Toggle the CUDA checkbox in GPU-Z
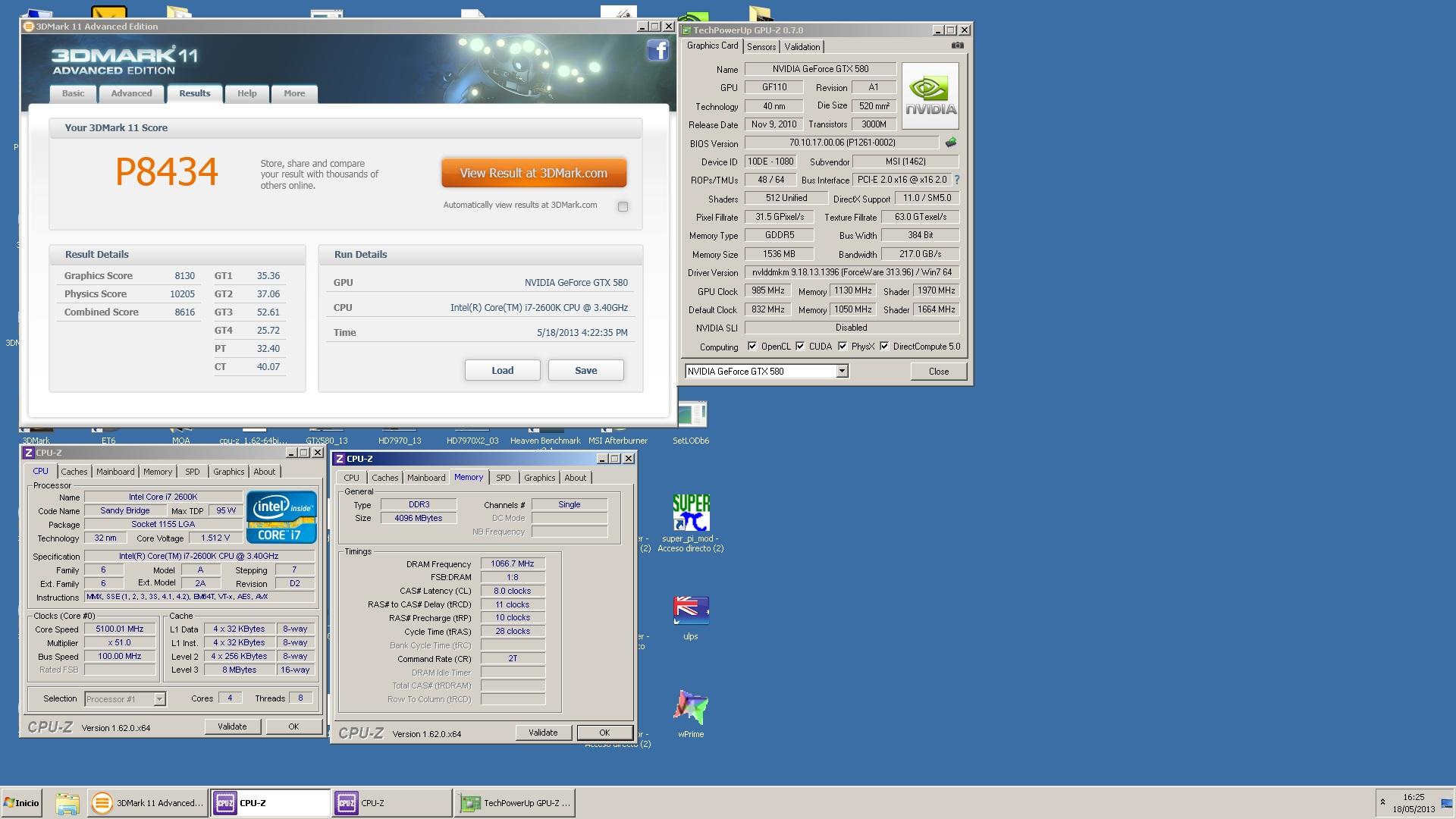 [800, 347]
